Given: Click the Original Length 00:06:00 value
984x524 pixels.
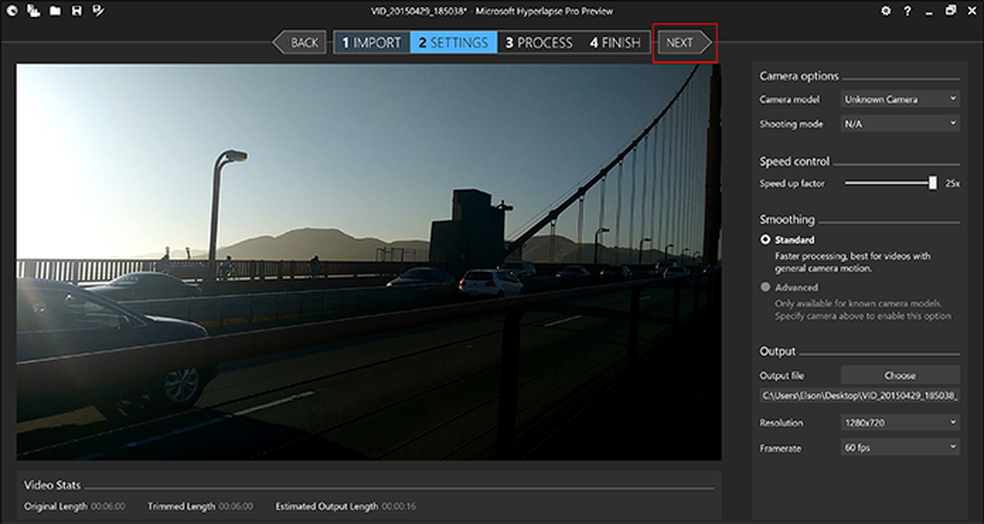Looking at the screenshot, I should click(108, 506).
